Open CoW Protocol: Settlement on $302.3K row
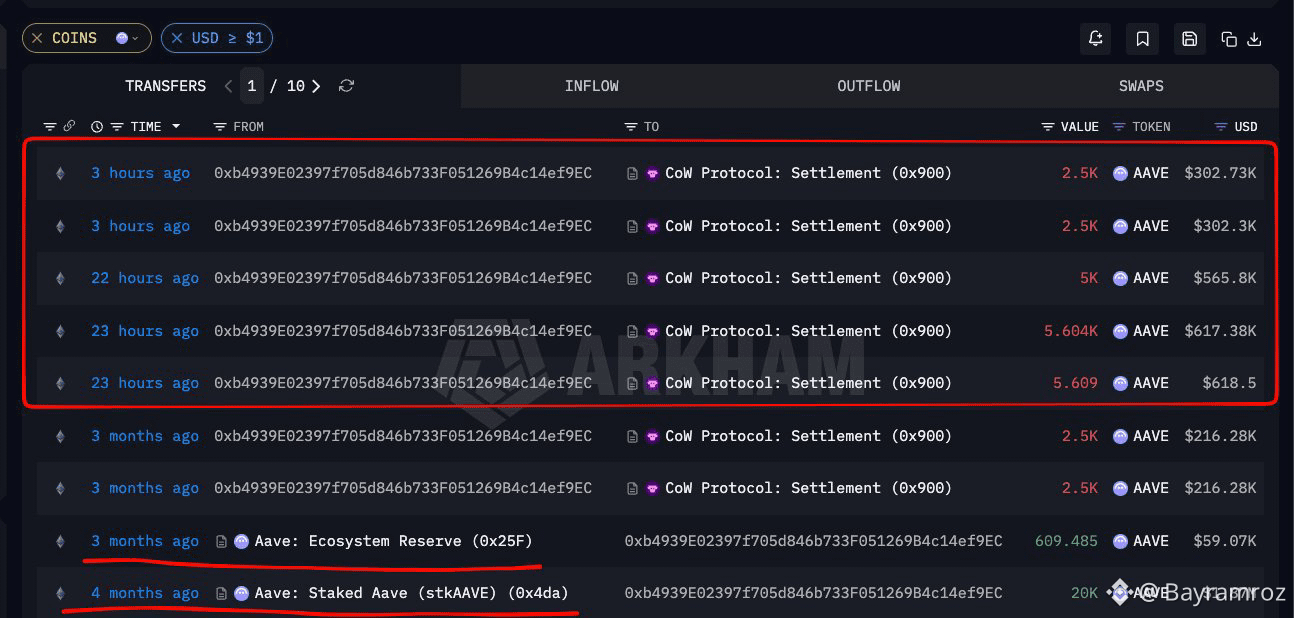This screenshot has height=618, width=1294. pyautogui.click(x=808, y=226)
